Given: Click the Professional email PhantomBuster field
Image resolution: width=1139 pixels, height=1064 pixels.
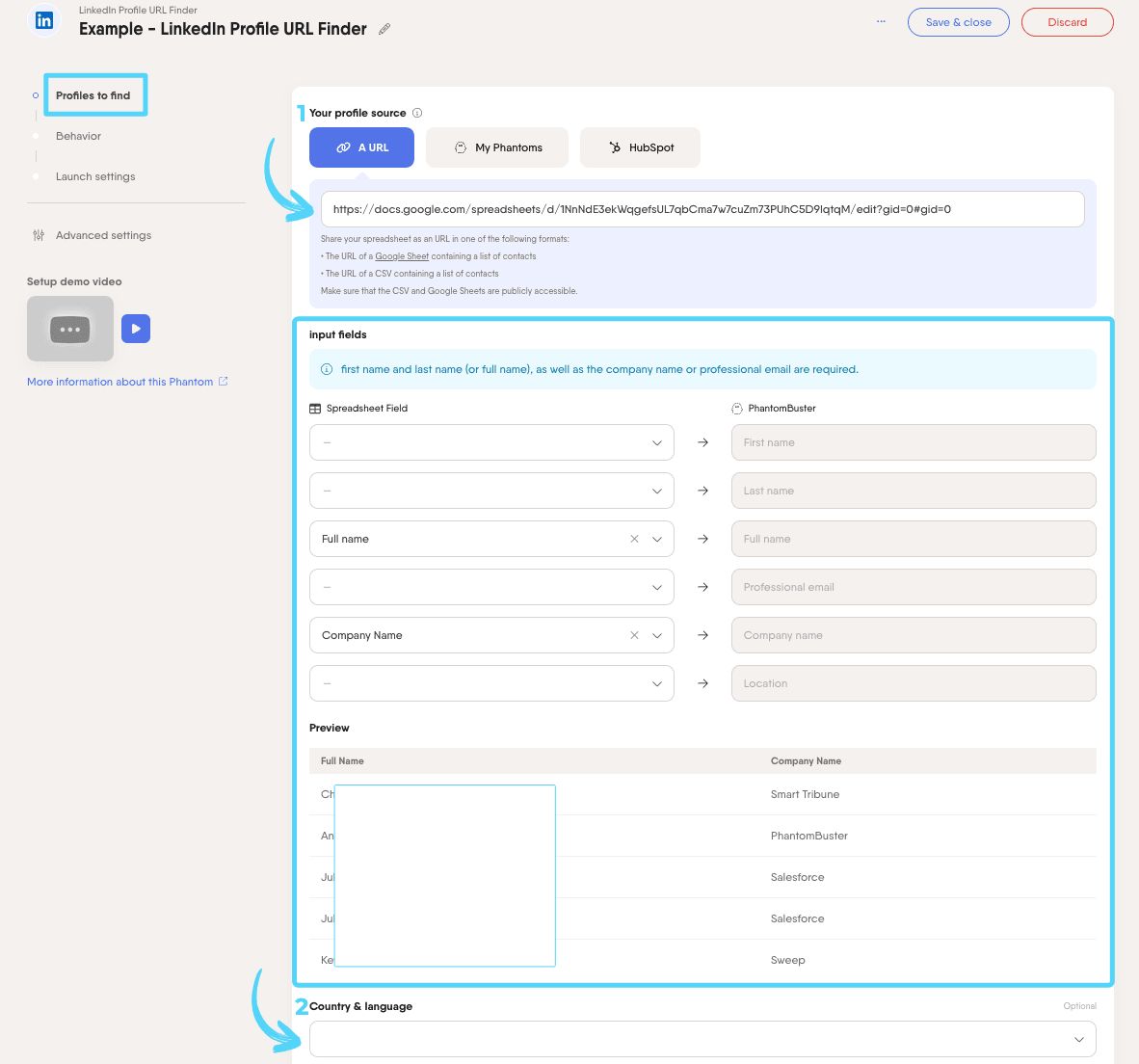Looking at the screenshot, I should [914, 587].
